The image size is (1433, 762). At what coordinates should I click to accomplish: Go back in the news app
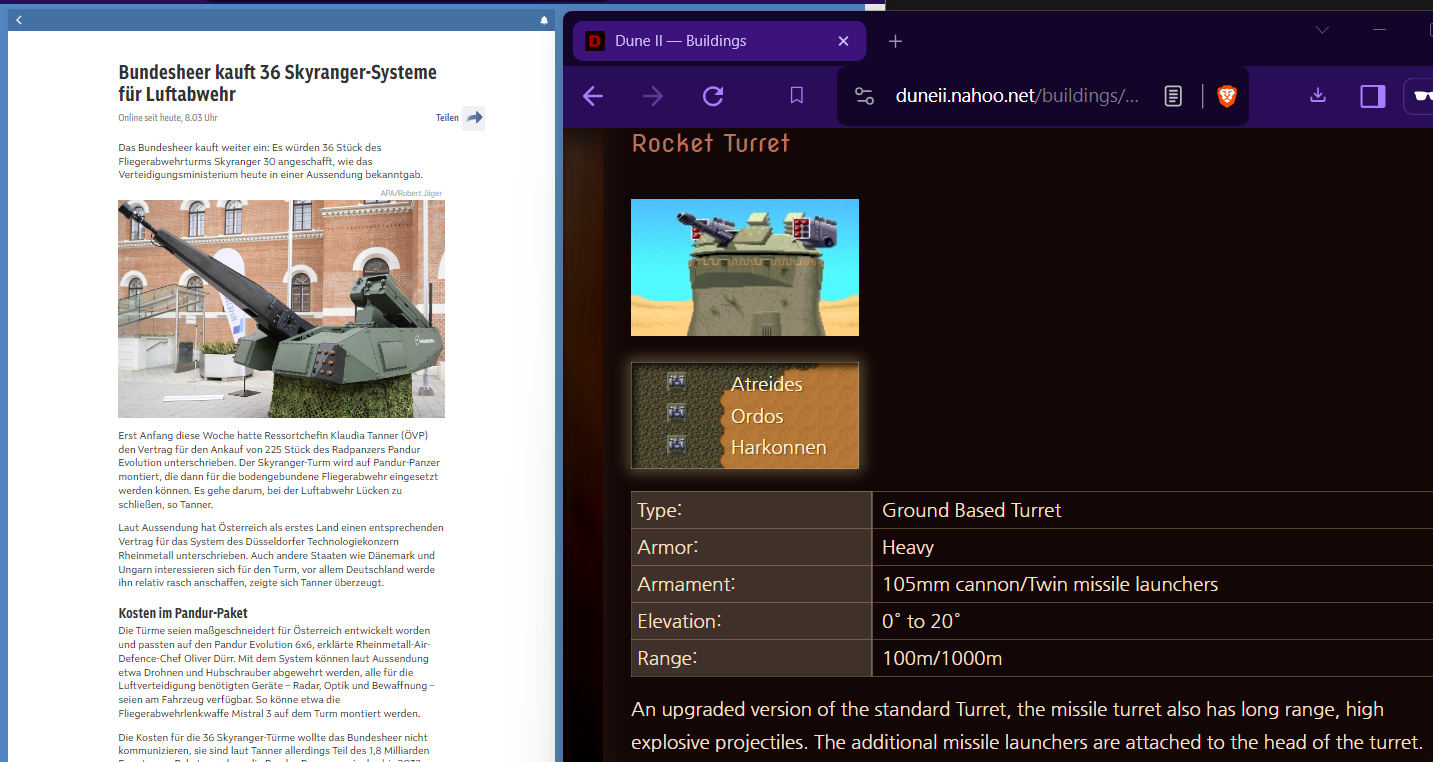(19, 20)
